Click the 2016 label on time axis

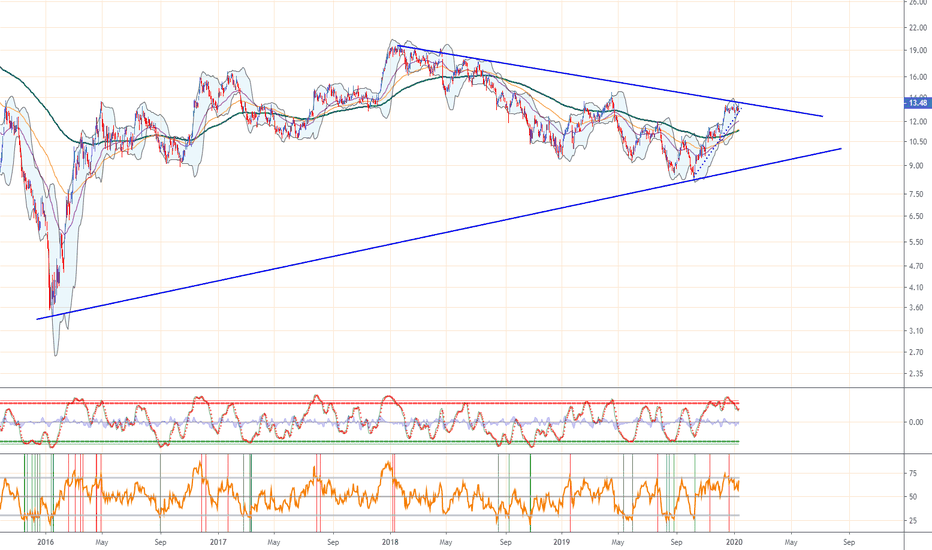click(x=45, y=542)
